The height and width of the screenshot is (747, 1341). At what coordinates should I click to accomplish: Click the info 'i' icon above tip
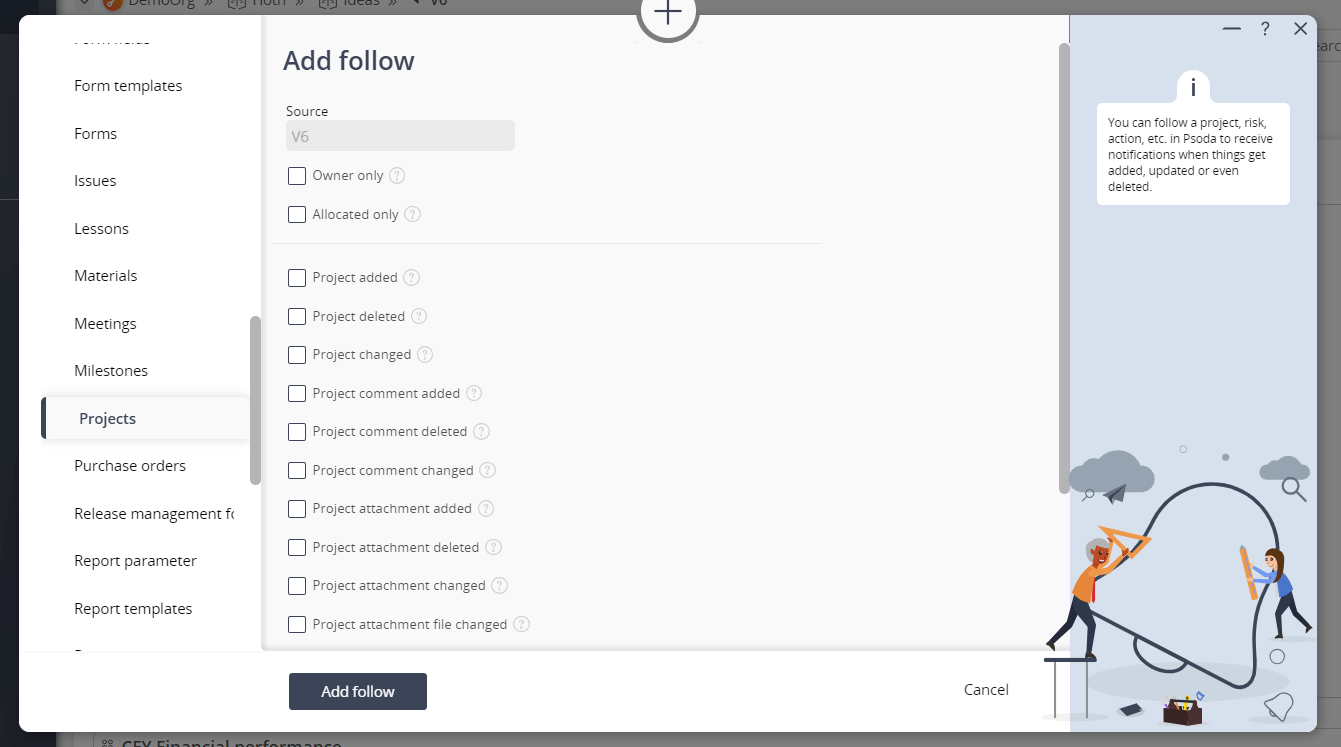1193,87
